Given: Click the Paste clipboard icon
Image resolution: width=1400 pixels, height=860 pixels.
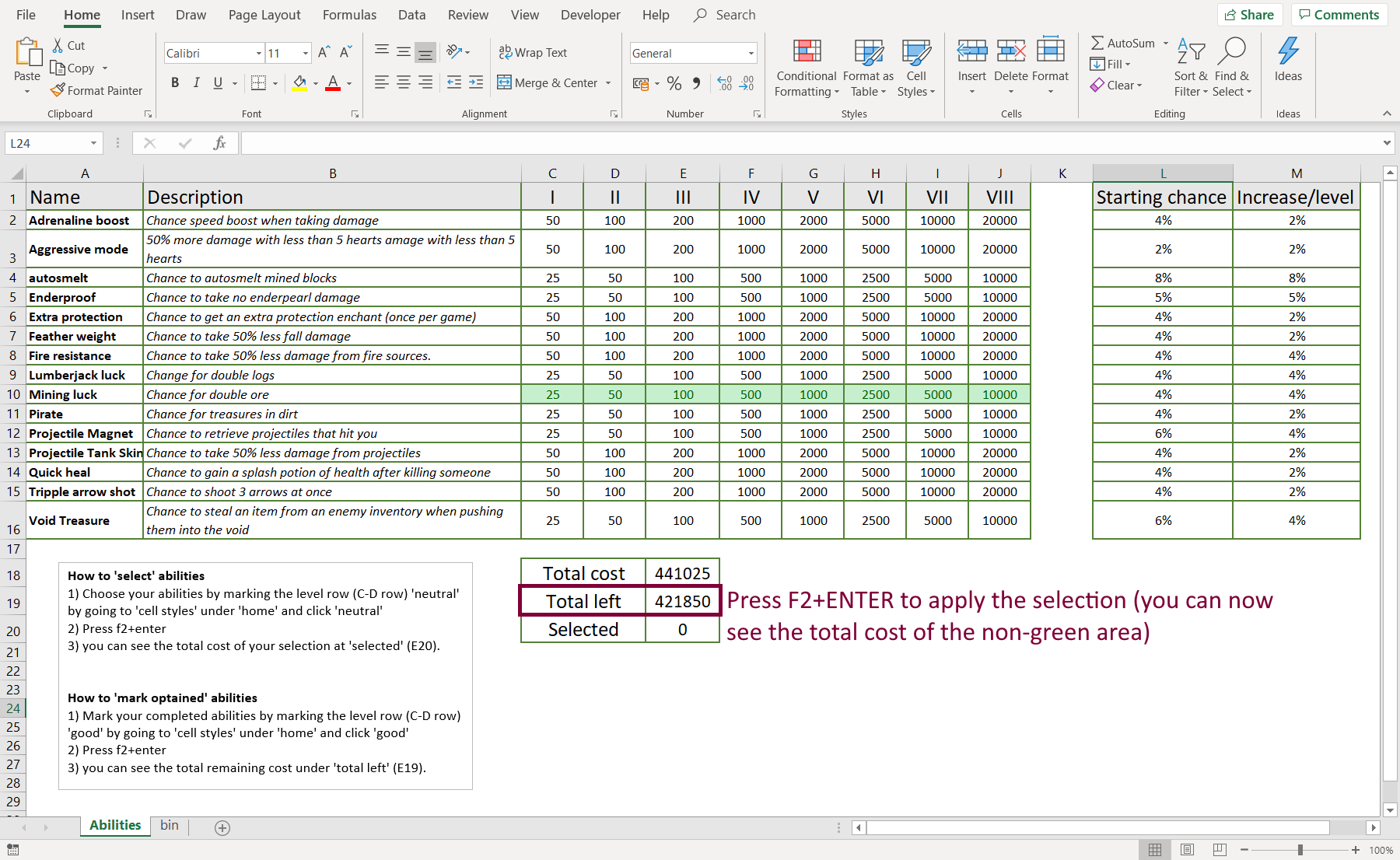Looking at the screenshot, I should tap(28, 52).
